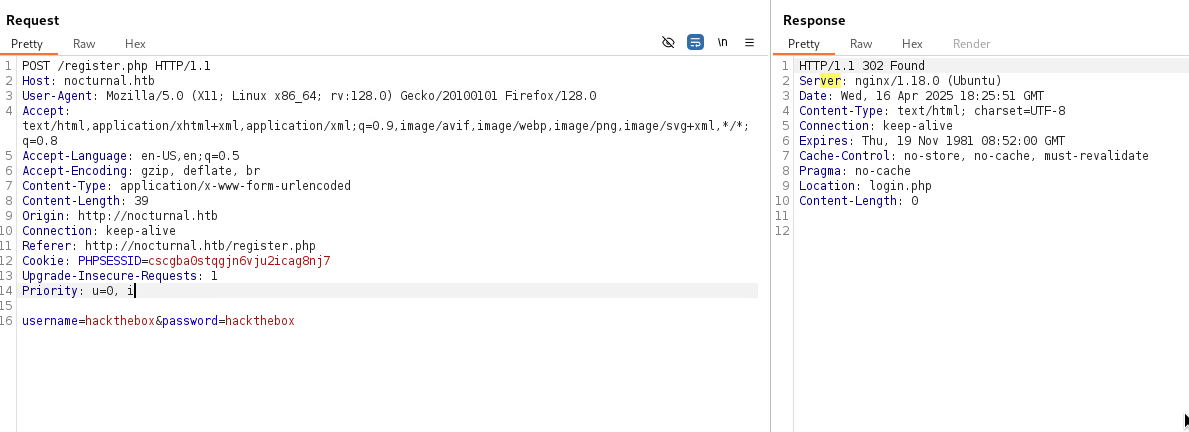Toggle the blue line-wrap icon
The height and width of the screenshot is (432, 1189).
pos(695,43)
